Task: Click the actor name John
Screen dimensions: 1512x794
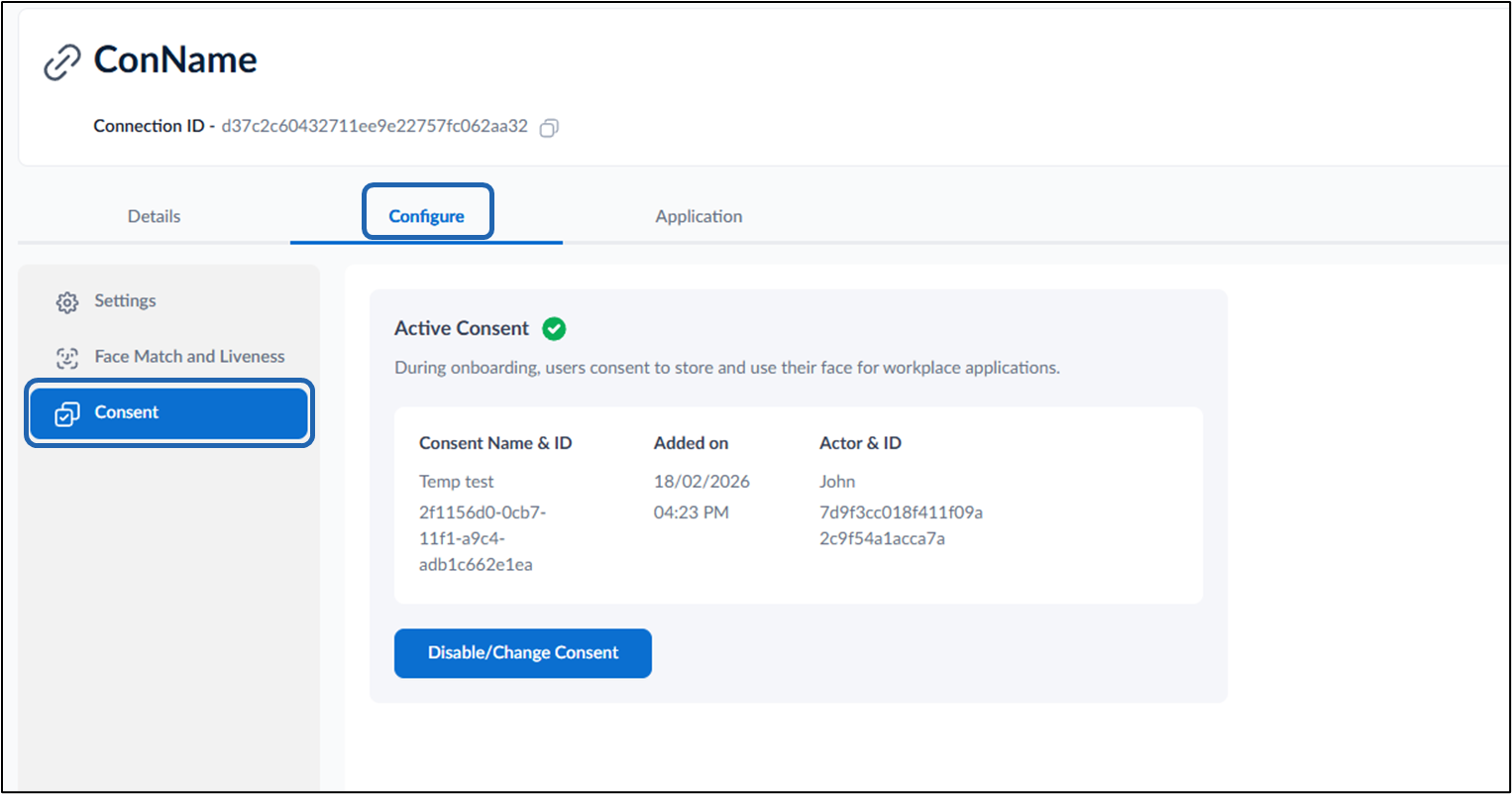Action: click(837, 482)
